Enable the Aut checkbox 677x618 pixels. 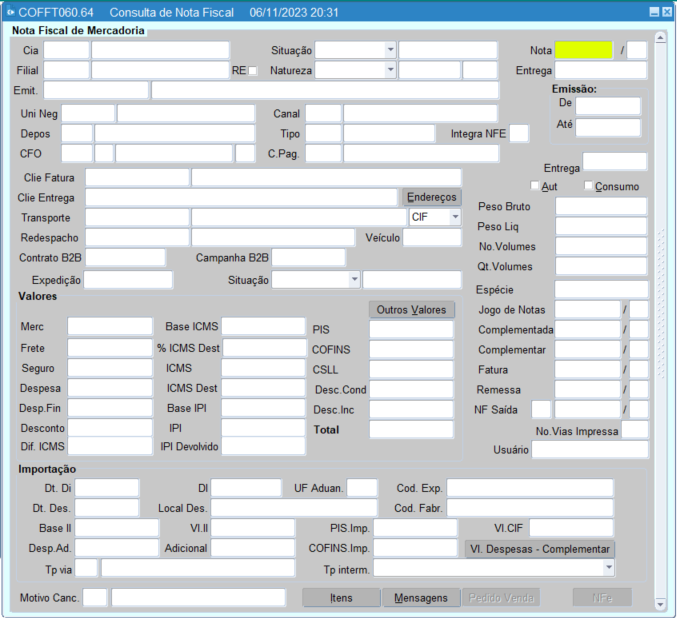point(535,186)
